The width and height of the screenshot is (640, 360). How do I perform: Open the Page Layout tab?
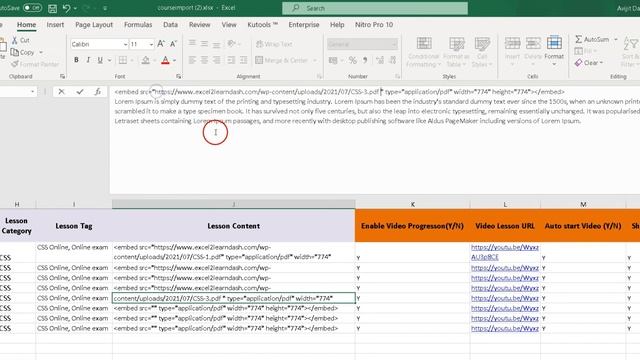(94, 25)
